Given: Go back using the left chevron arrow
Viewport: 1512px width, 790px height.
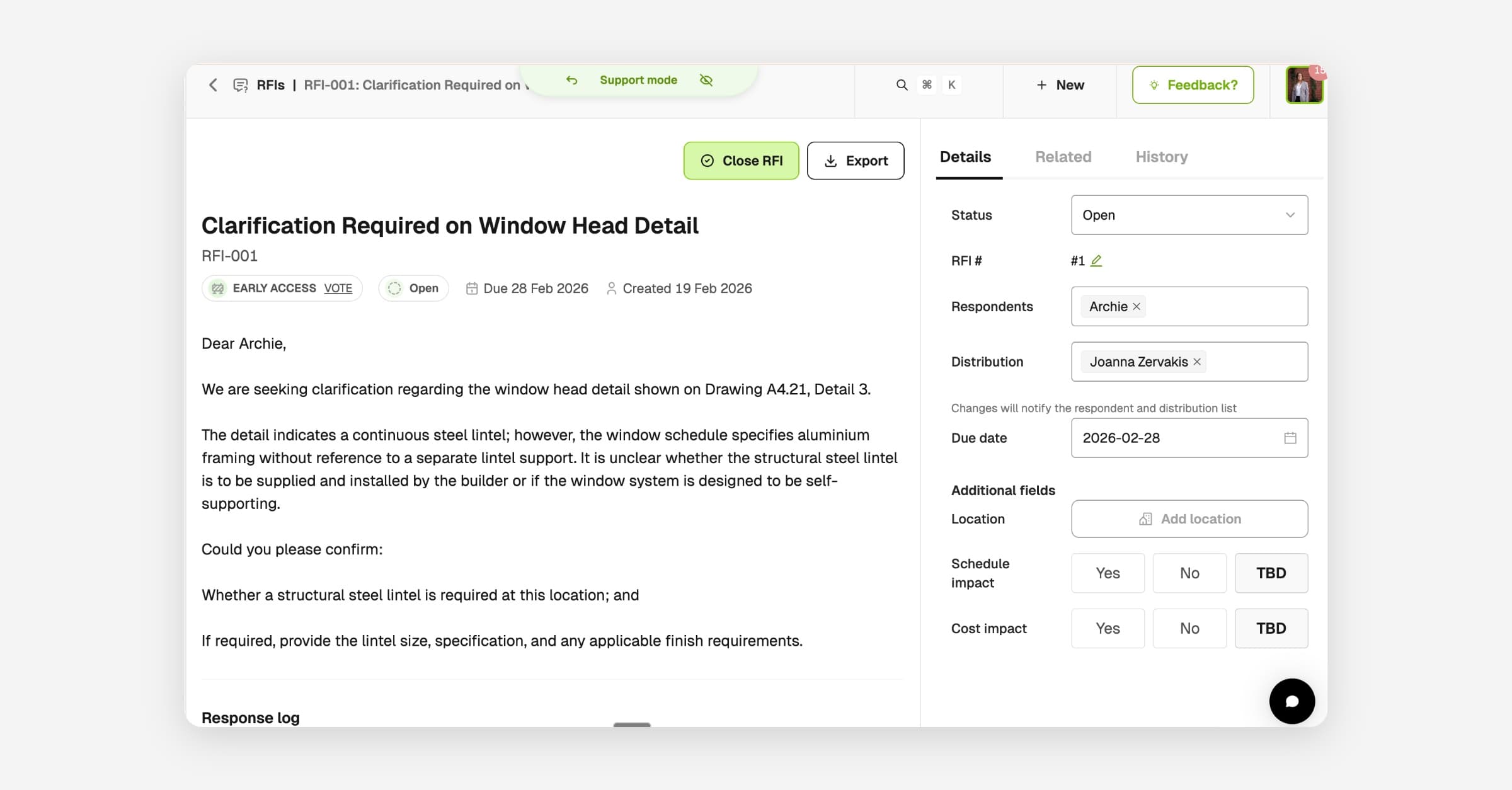Looking at the screenshot, I should pyautogui.click(x=213, y=85).
